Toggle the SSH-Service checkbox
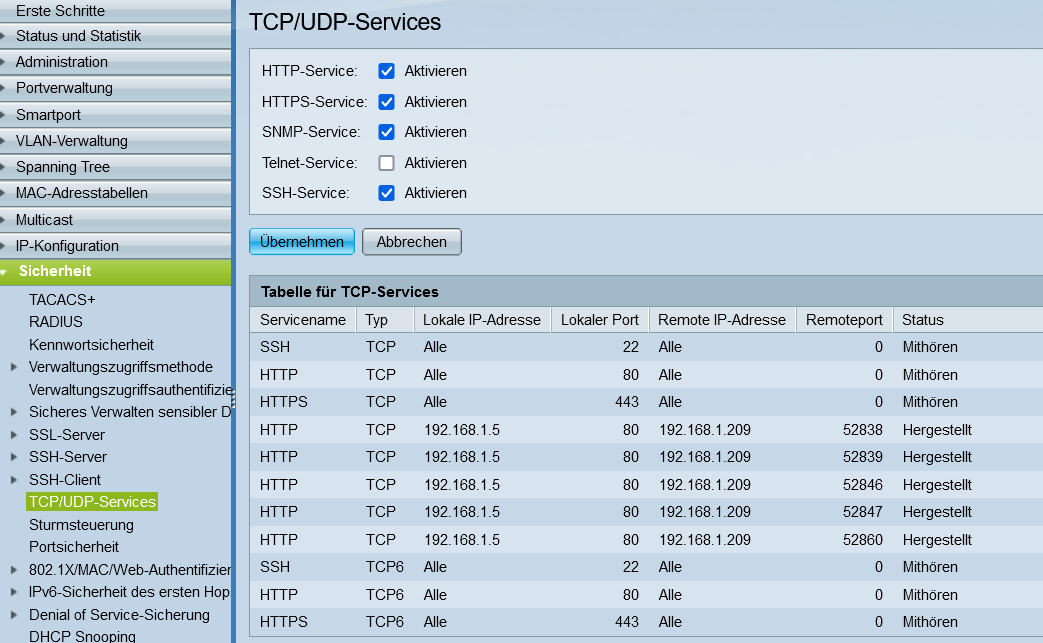1043x643 pixels. click(x=386, y=193)
